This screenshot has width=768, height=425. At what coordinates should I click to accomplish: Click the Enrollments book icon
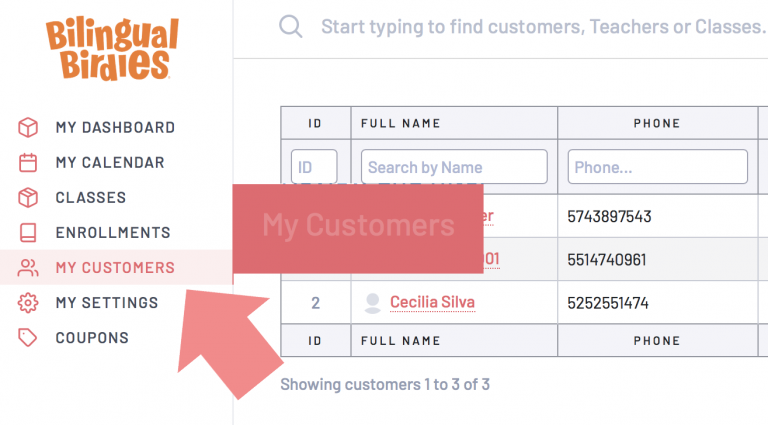coord(28,233)
